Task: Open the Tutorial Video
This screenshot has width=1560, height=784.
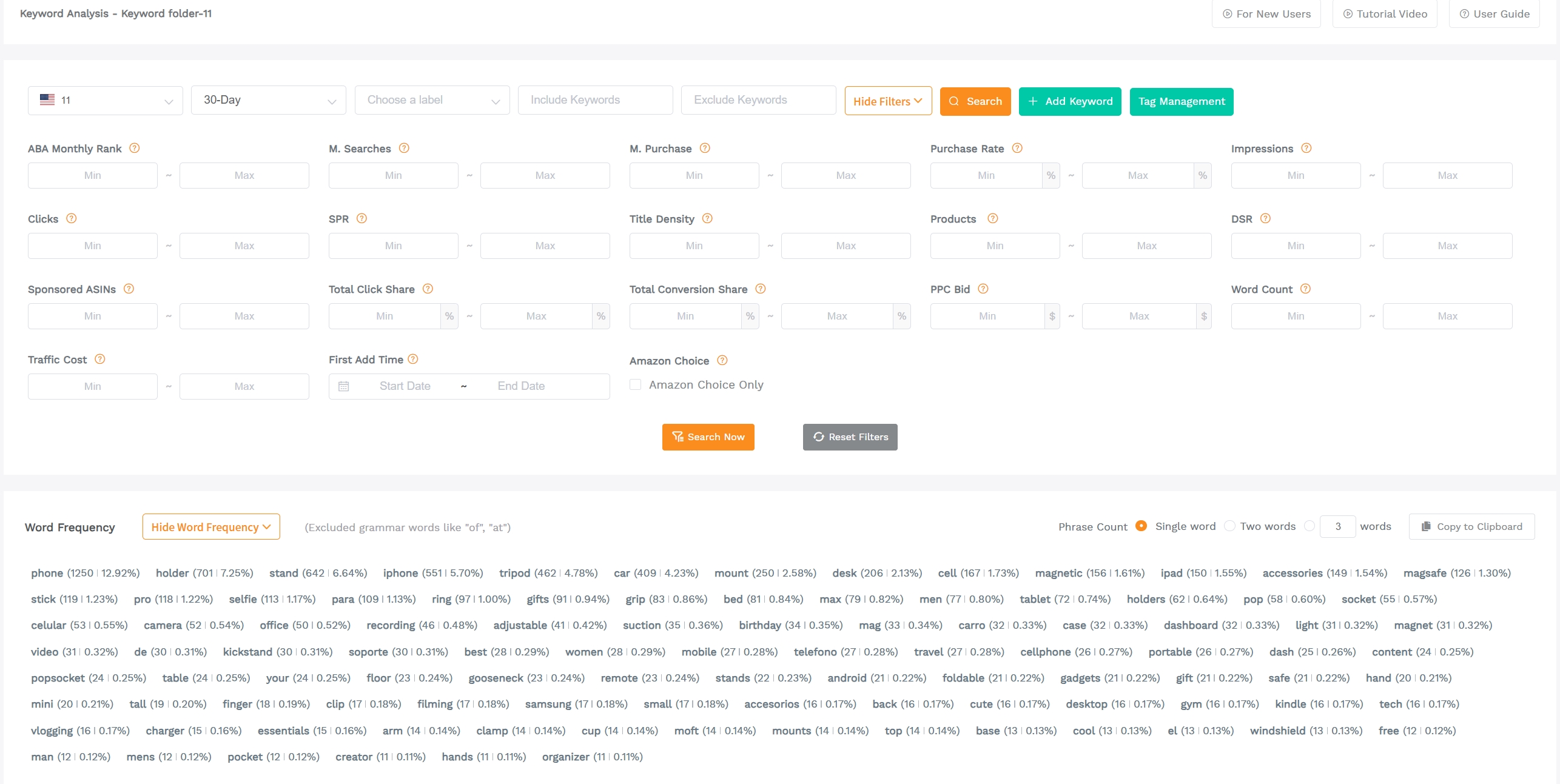Action: pyautogui.click(x=1385, y=13)
